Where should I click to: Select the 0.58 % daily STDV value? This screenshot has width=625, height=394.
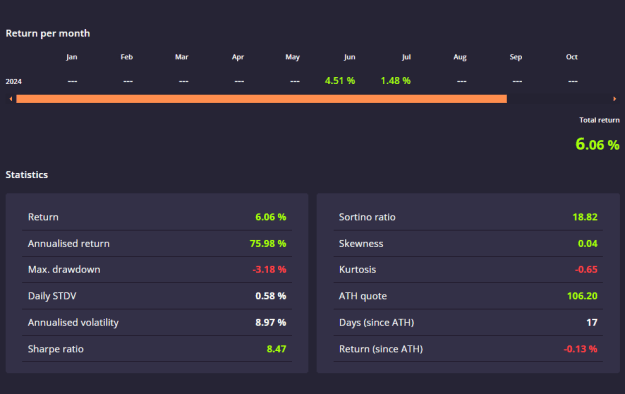click(x=271, y=296)
